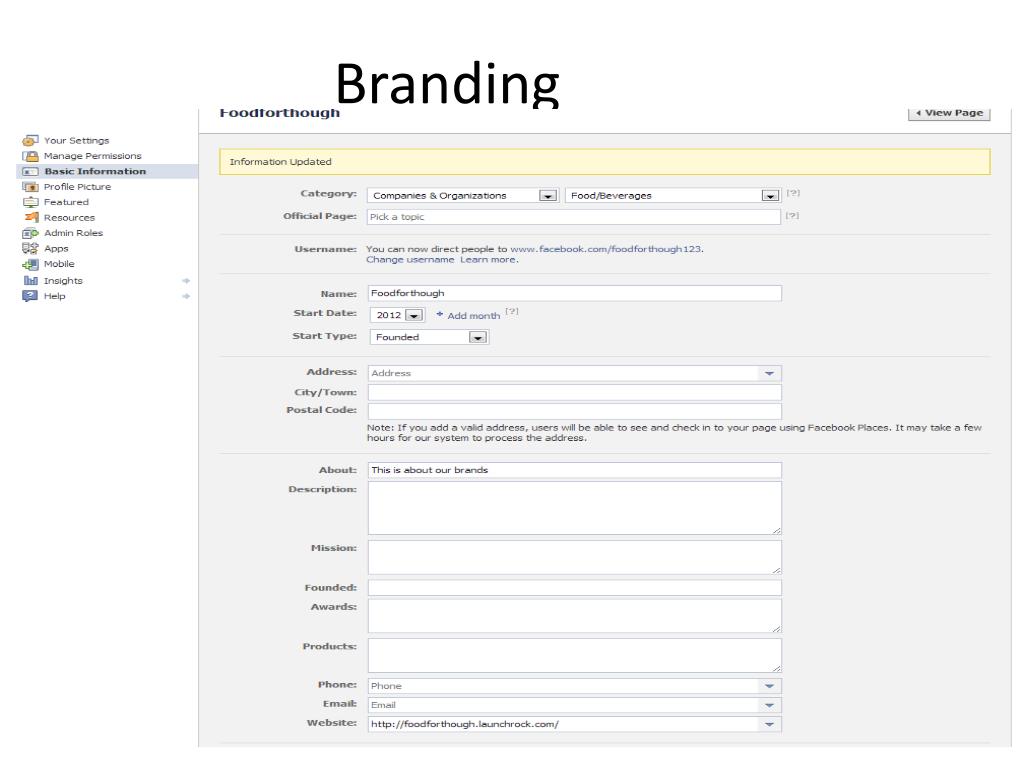Open the Insights section
This screenshot has height=768, width=1024.
pos(63,281)
